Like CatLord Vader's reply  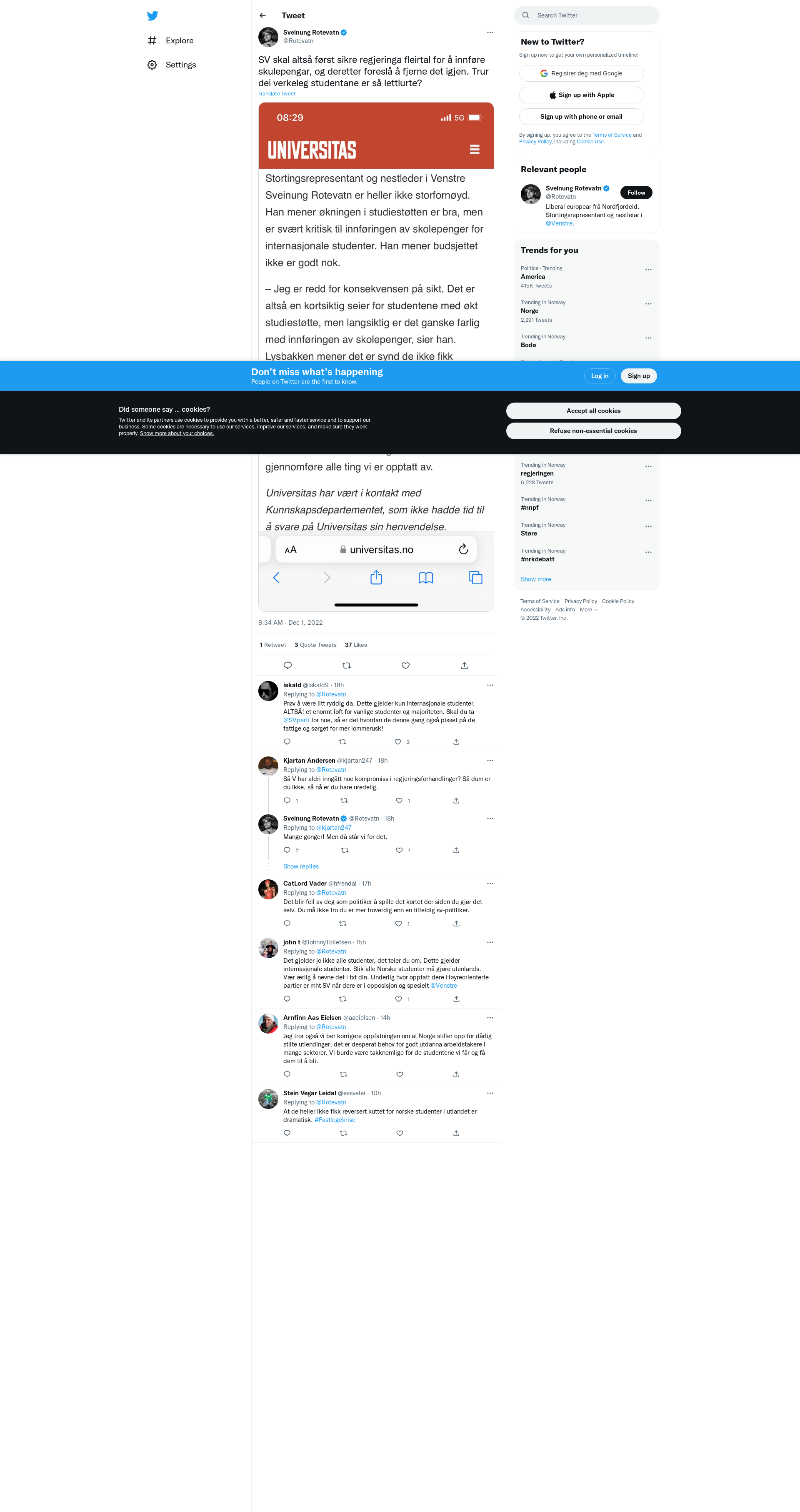(x=398, y=924)
